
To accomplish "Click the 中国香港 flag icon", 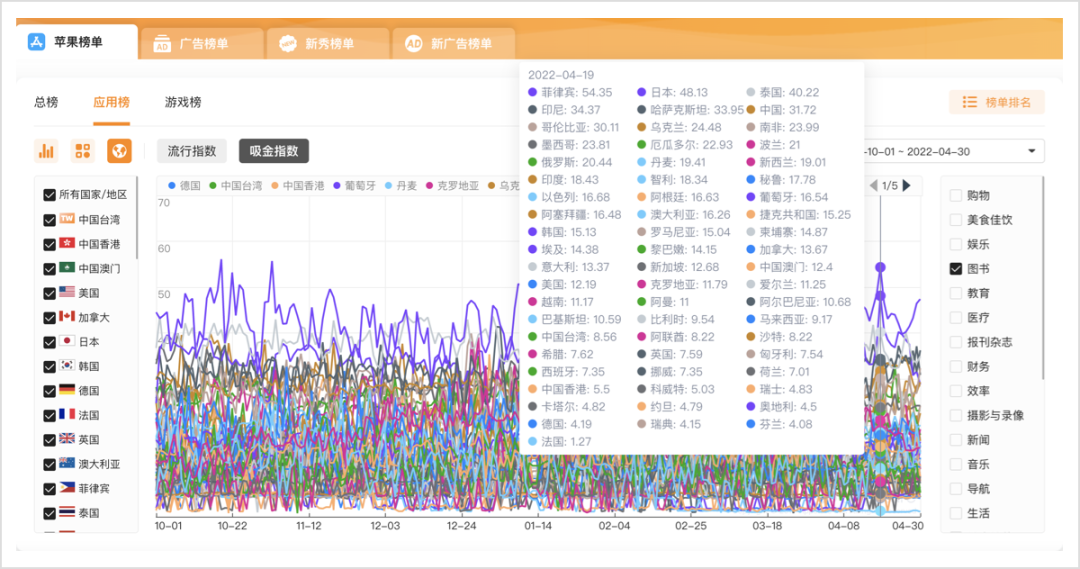I will pos(67,243).
